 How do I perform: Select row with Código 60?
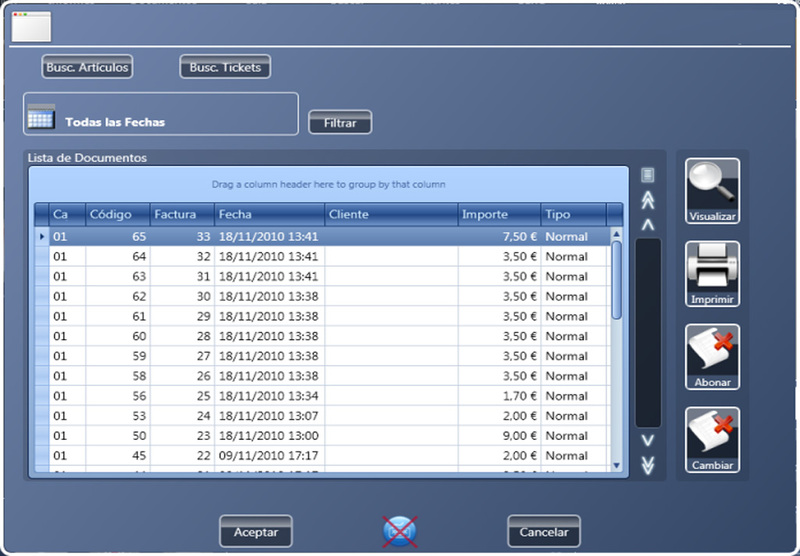click(322, 336)
